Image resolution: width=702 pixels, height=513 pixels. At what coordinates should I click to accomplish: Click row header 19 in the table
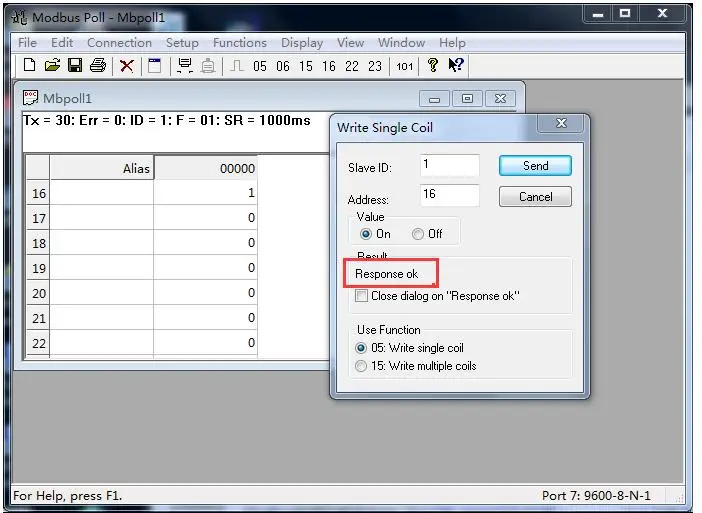click(x=39, y=269)
